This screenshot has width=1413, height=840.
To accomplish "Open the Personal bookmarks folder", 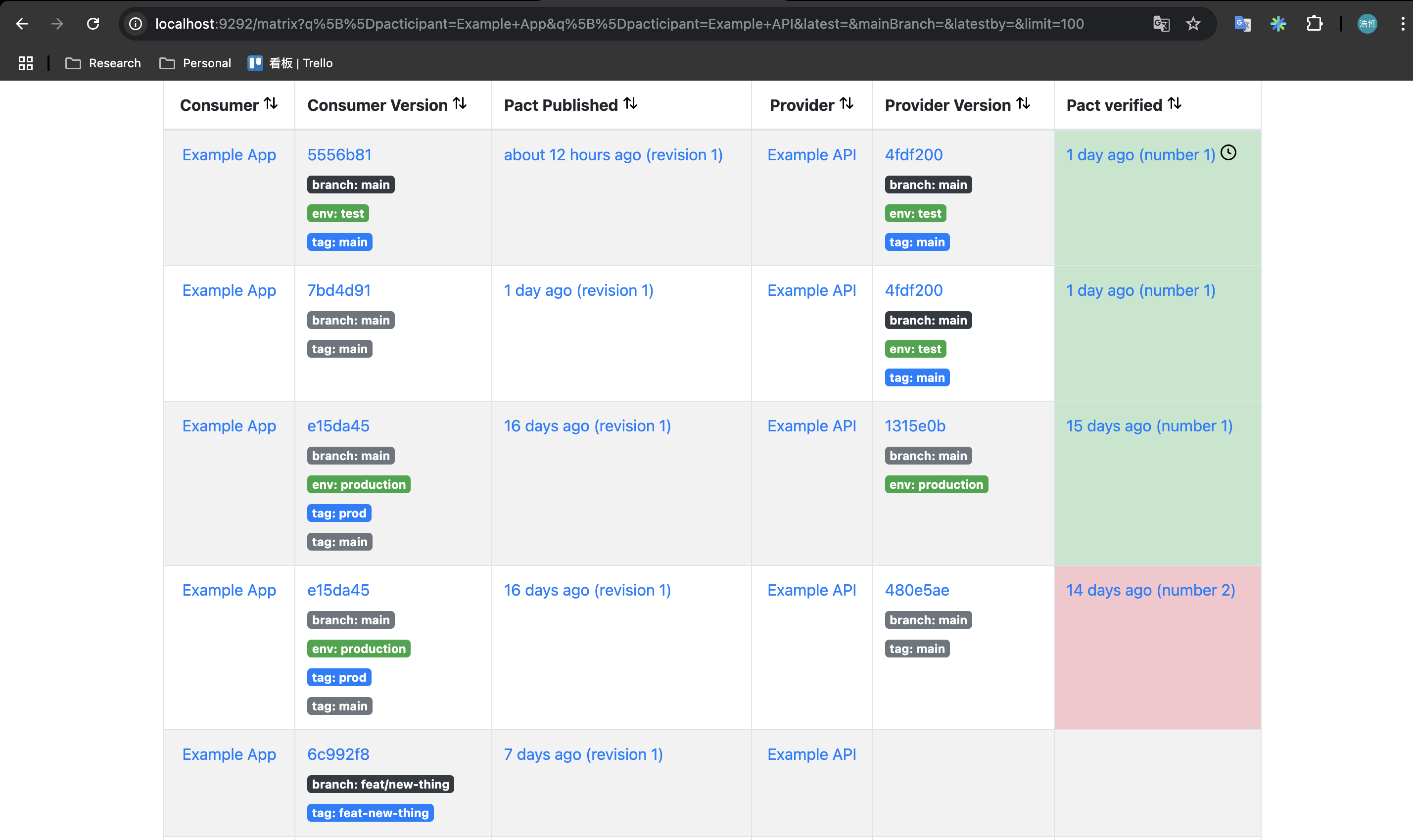I will [x=195, y=63].
